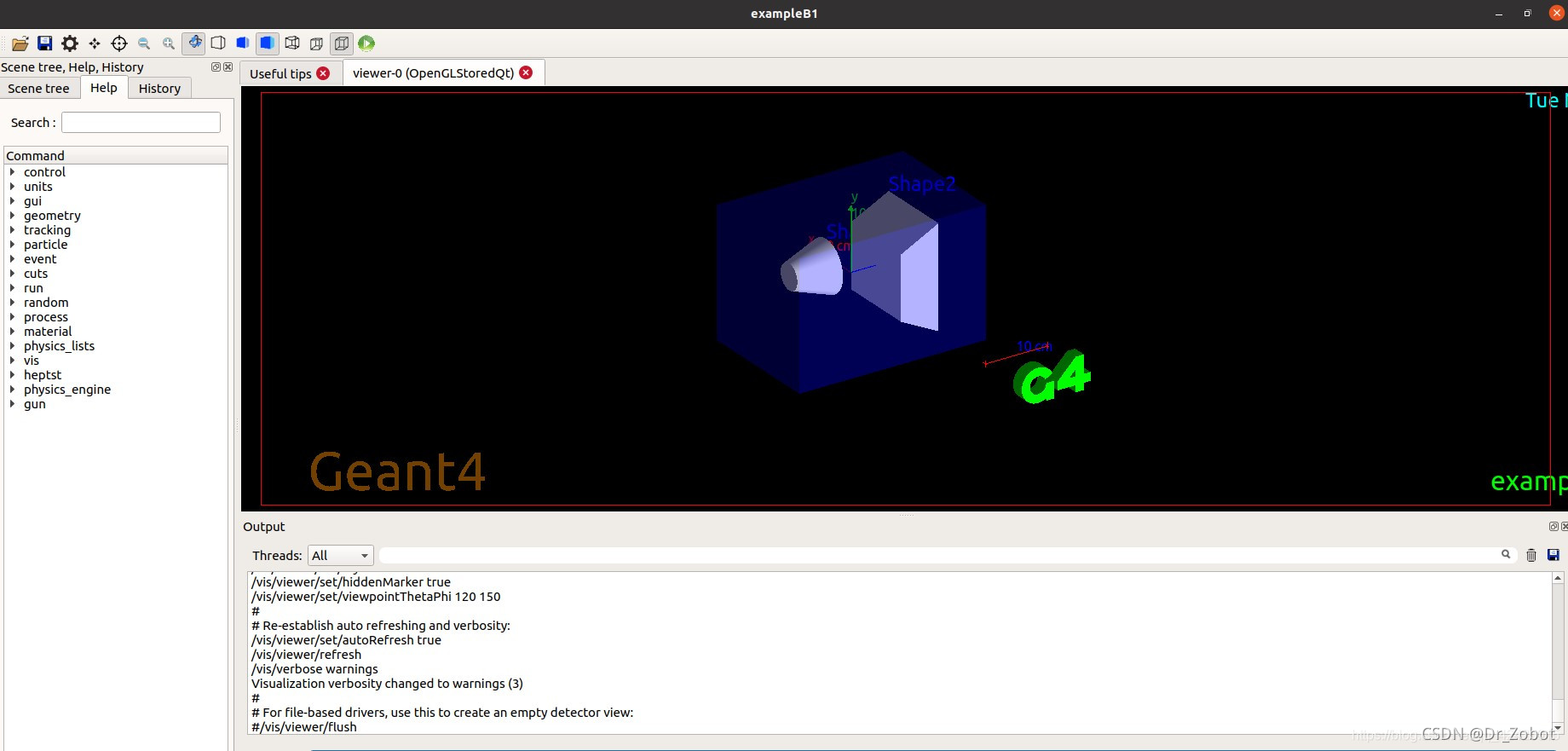Click the green run beam-on button
The height and width of the screenshot is (751, 1568).
coord(366,43)
